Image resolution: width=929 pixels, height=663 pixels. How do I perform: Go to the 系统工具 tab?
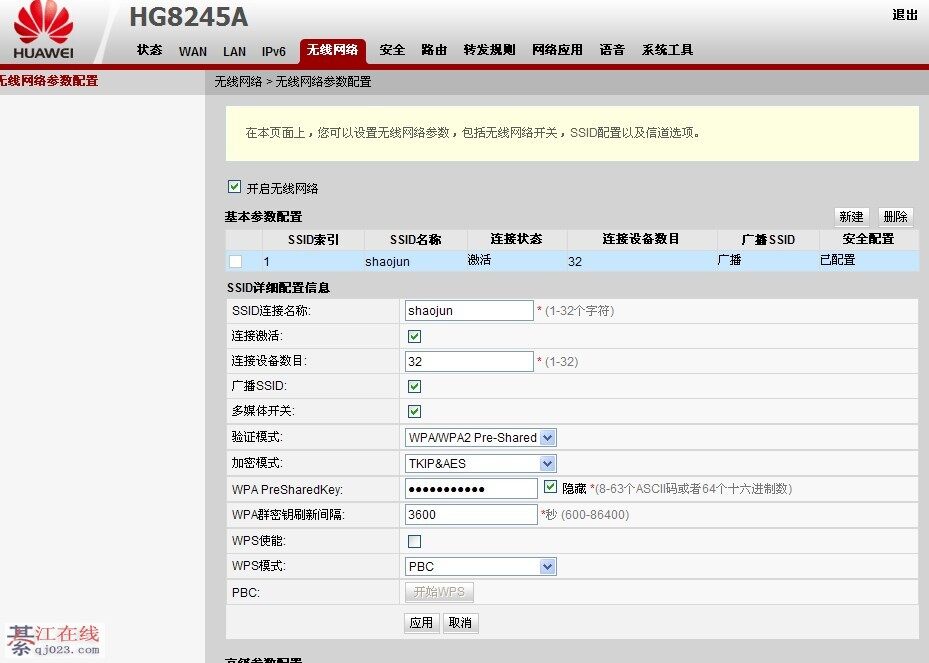tap(667, 50)
